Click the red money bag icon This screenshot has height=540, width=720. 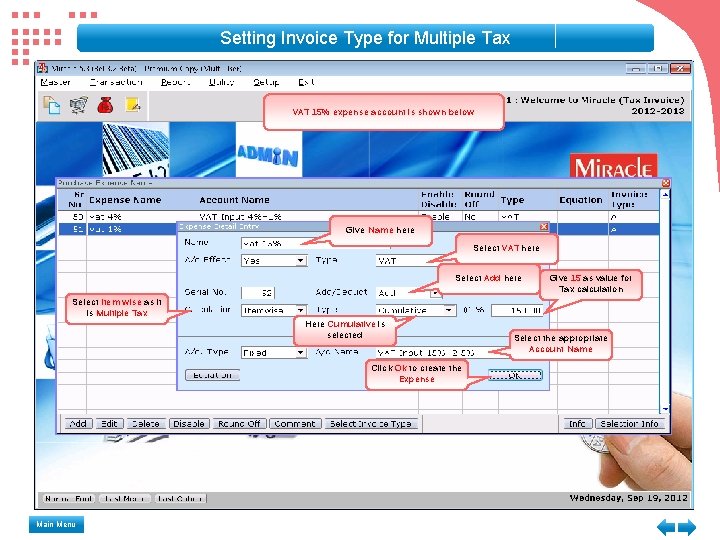coord(105,105)
